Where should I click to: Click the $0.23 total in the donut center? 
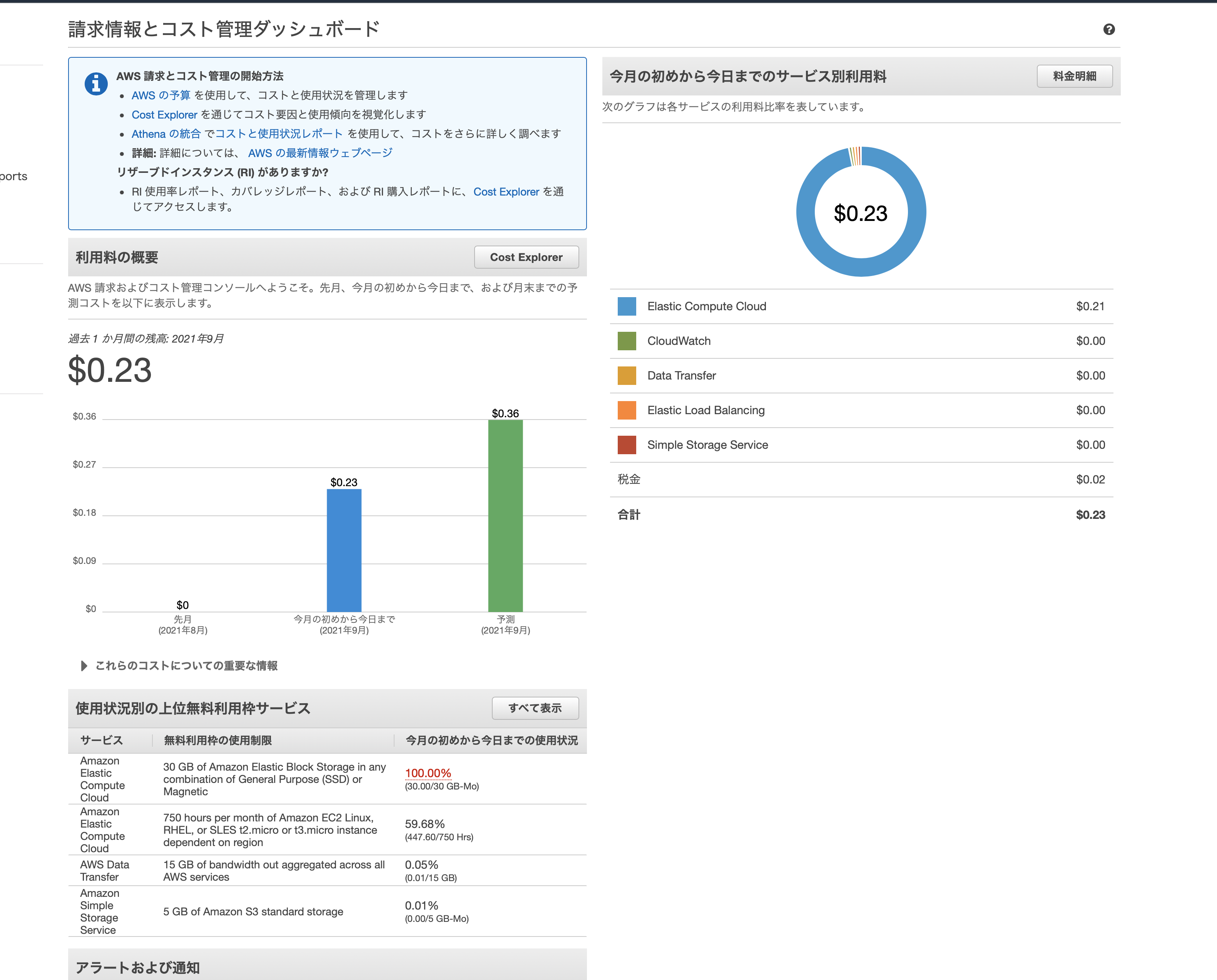861,214
